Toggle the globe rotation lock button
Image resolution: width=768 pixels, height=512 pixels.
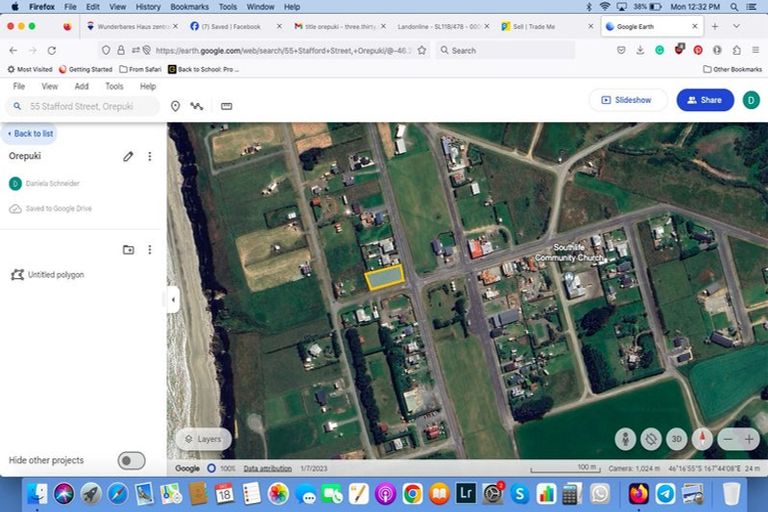651,439
